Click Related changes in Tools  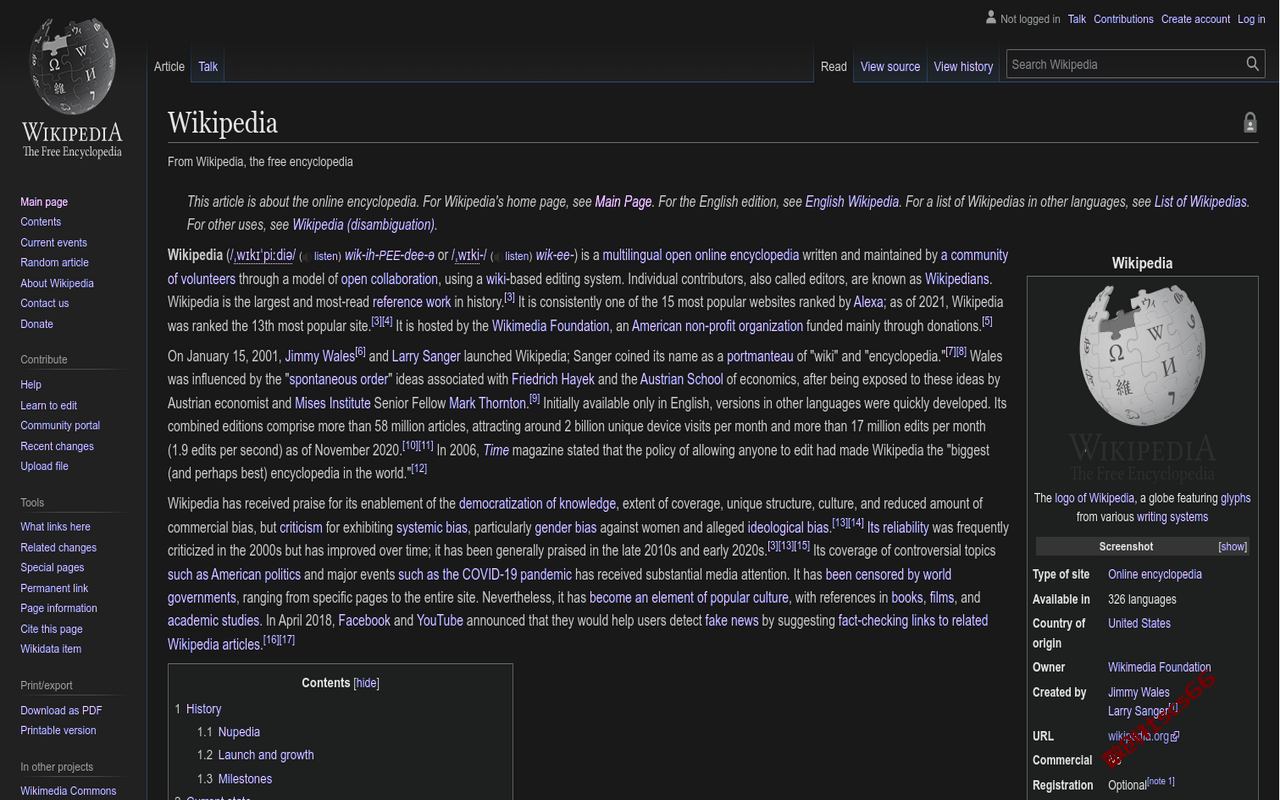coord(59,548)
